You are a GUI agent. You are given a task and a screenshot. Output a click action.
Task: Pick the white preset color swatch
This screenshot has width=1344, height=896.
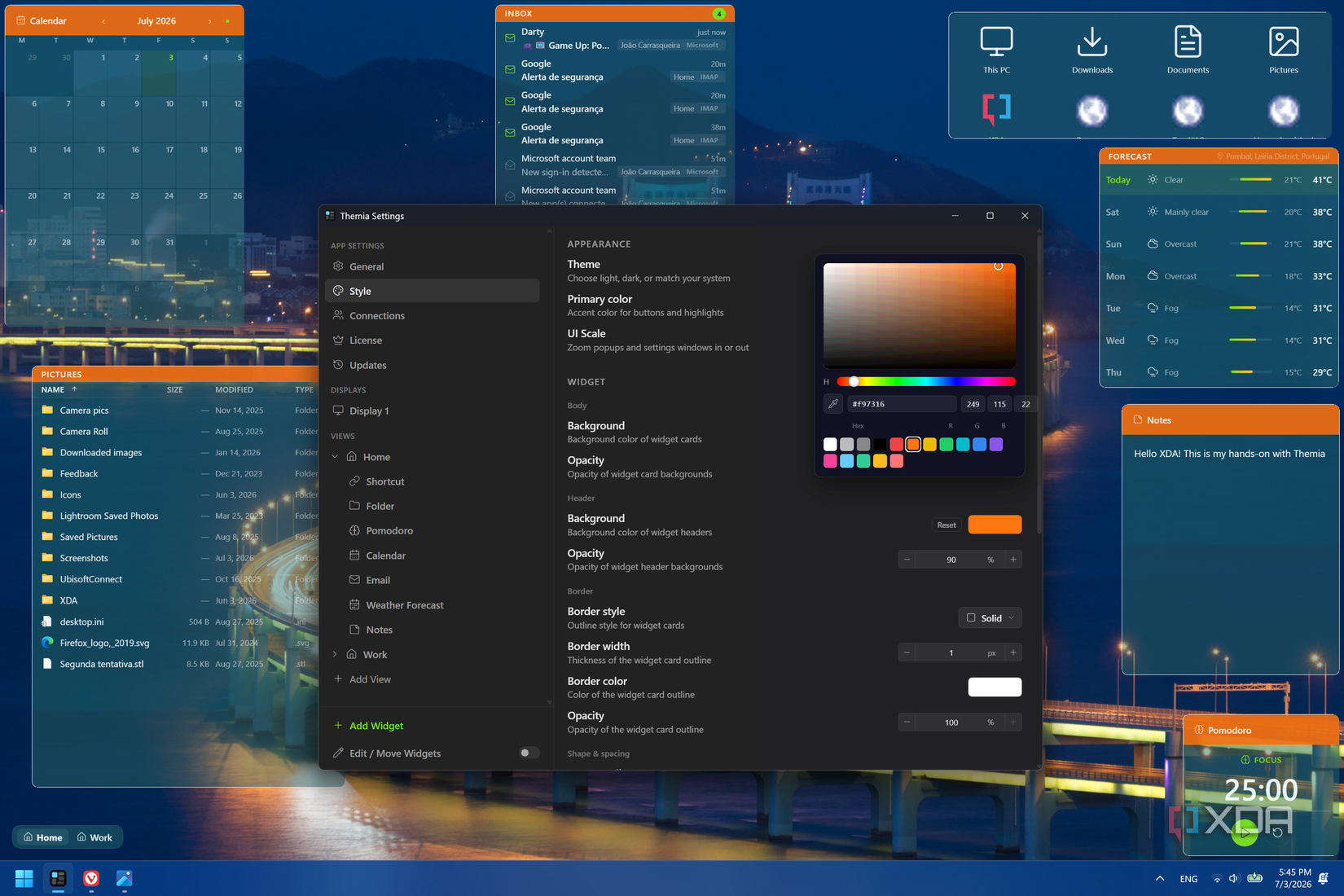pyautogui.click(x=830, y=444)
